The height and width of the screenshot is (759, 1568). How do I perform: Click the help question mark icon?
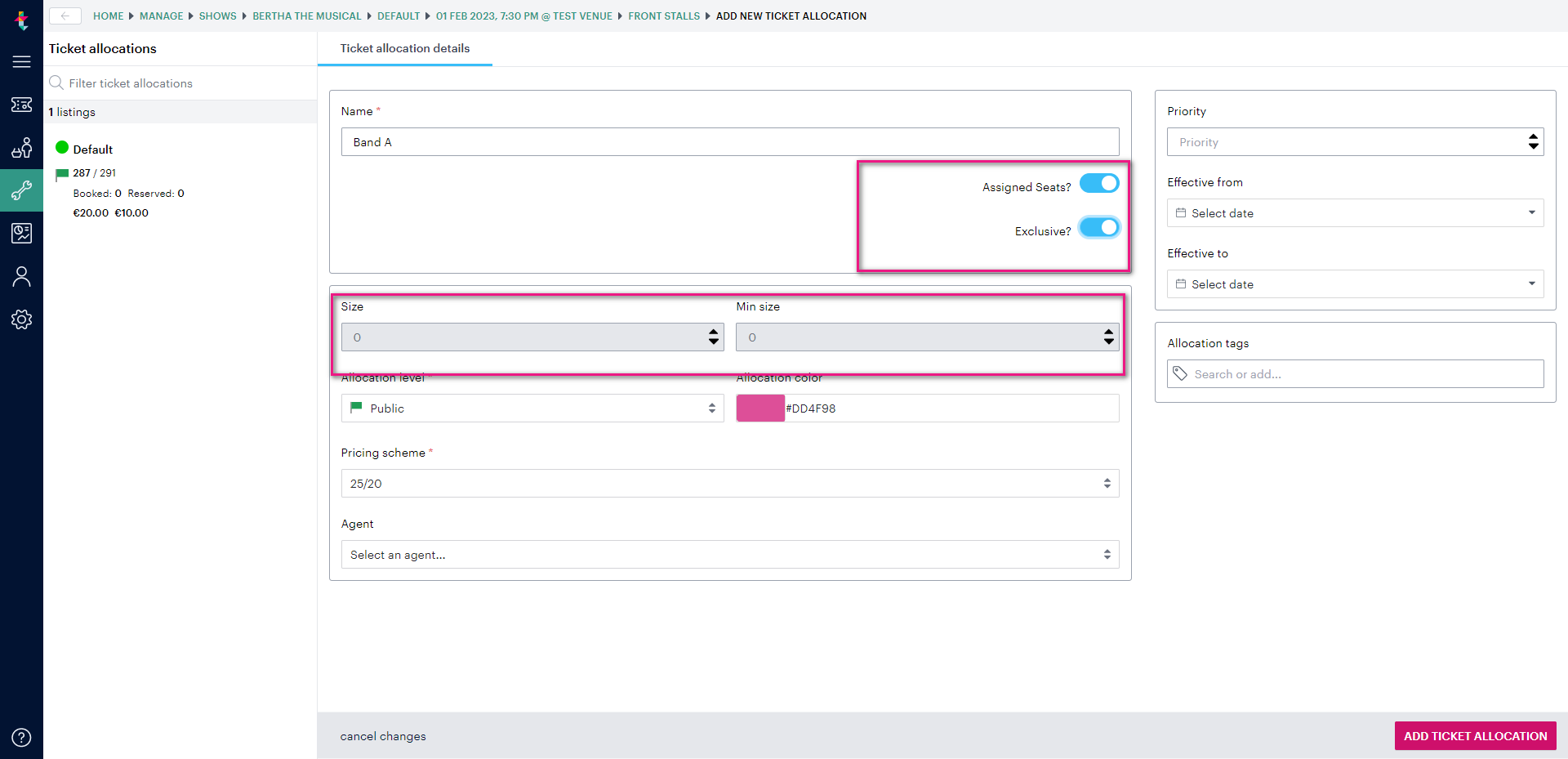(x=22, y=737)
